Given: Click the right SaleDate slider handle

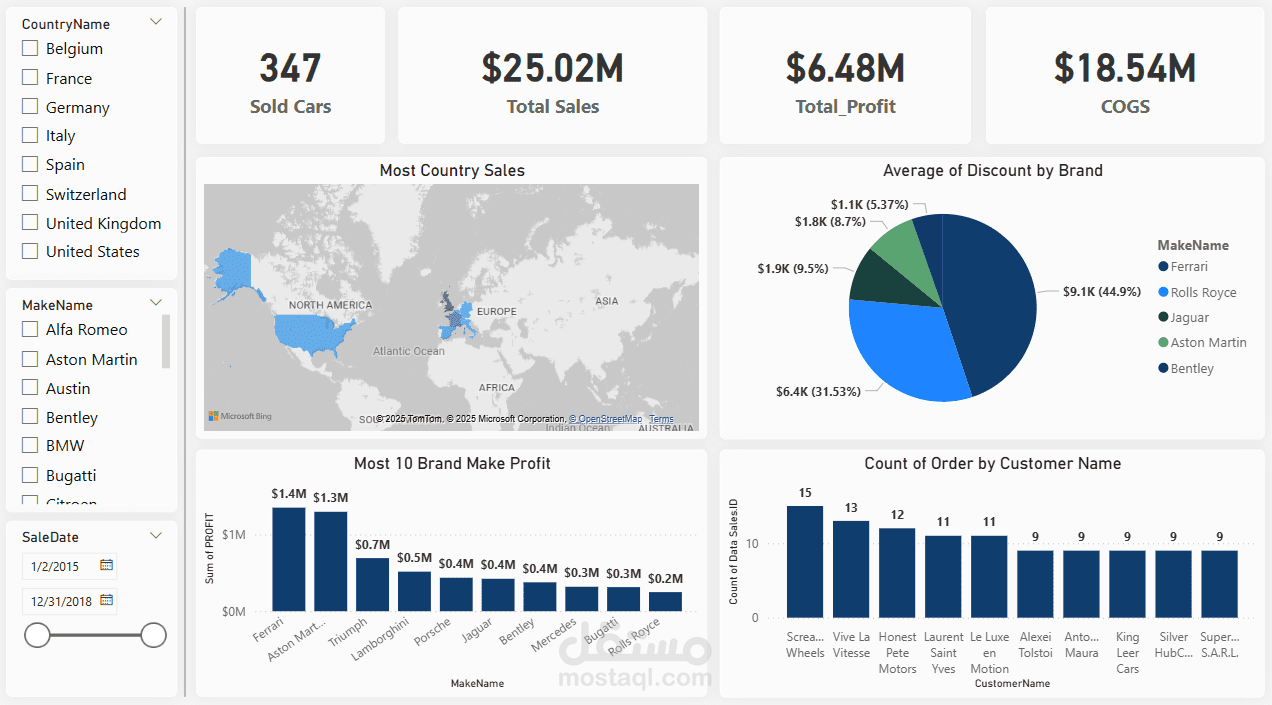Looking at the screenshot, I should coord(154,634).
